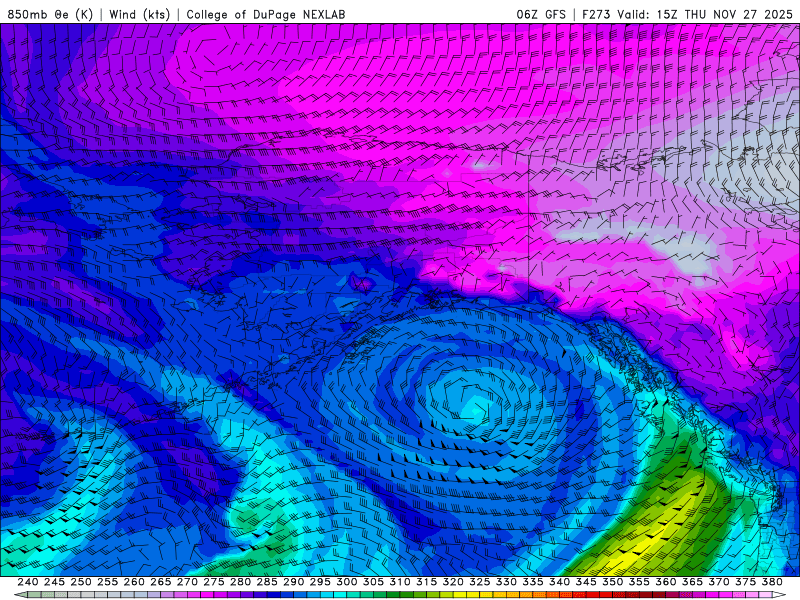Click the 370 value on color scale
The height and width of the screenshot is (600, 800).
(x=718, y=582)
